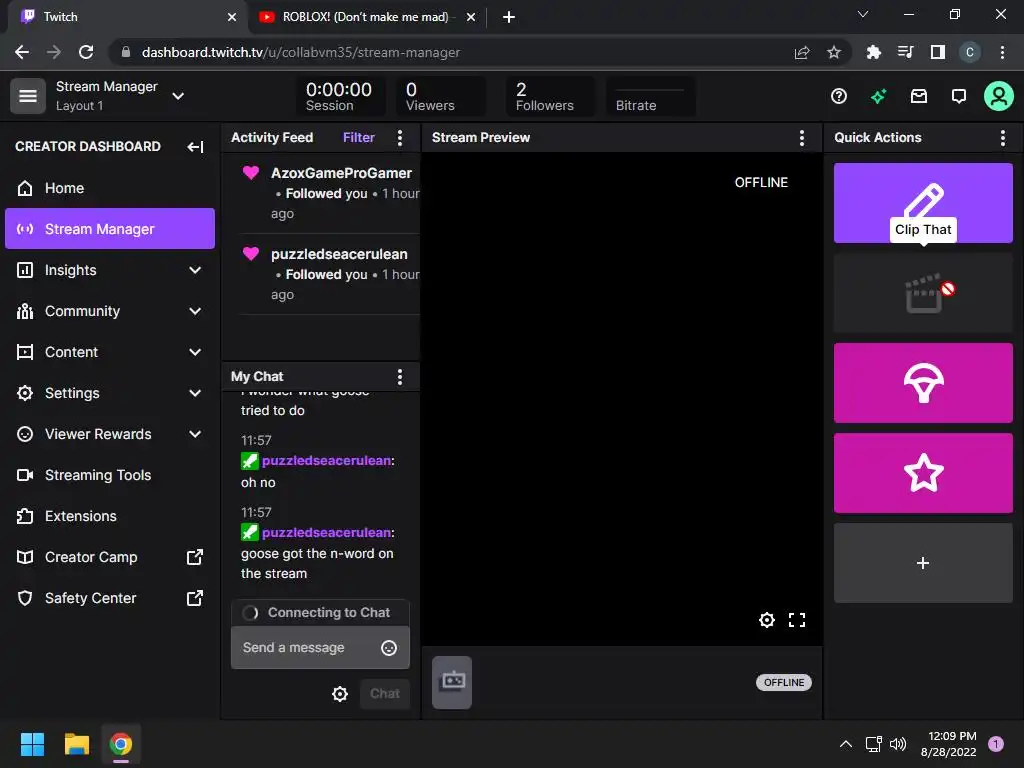
Task: Click the disabled clapperboard quick action tile
Action: coord(923,293)
